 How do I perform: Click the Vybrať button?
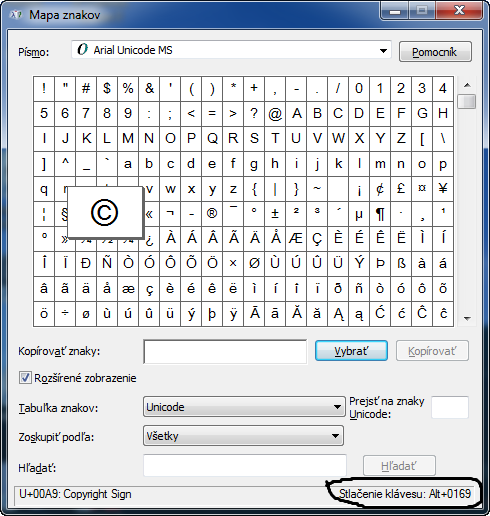pyautogui.click(x=351, y=351)
